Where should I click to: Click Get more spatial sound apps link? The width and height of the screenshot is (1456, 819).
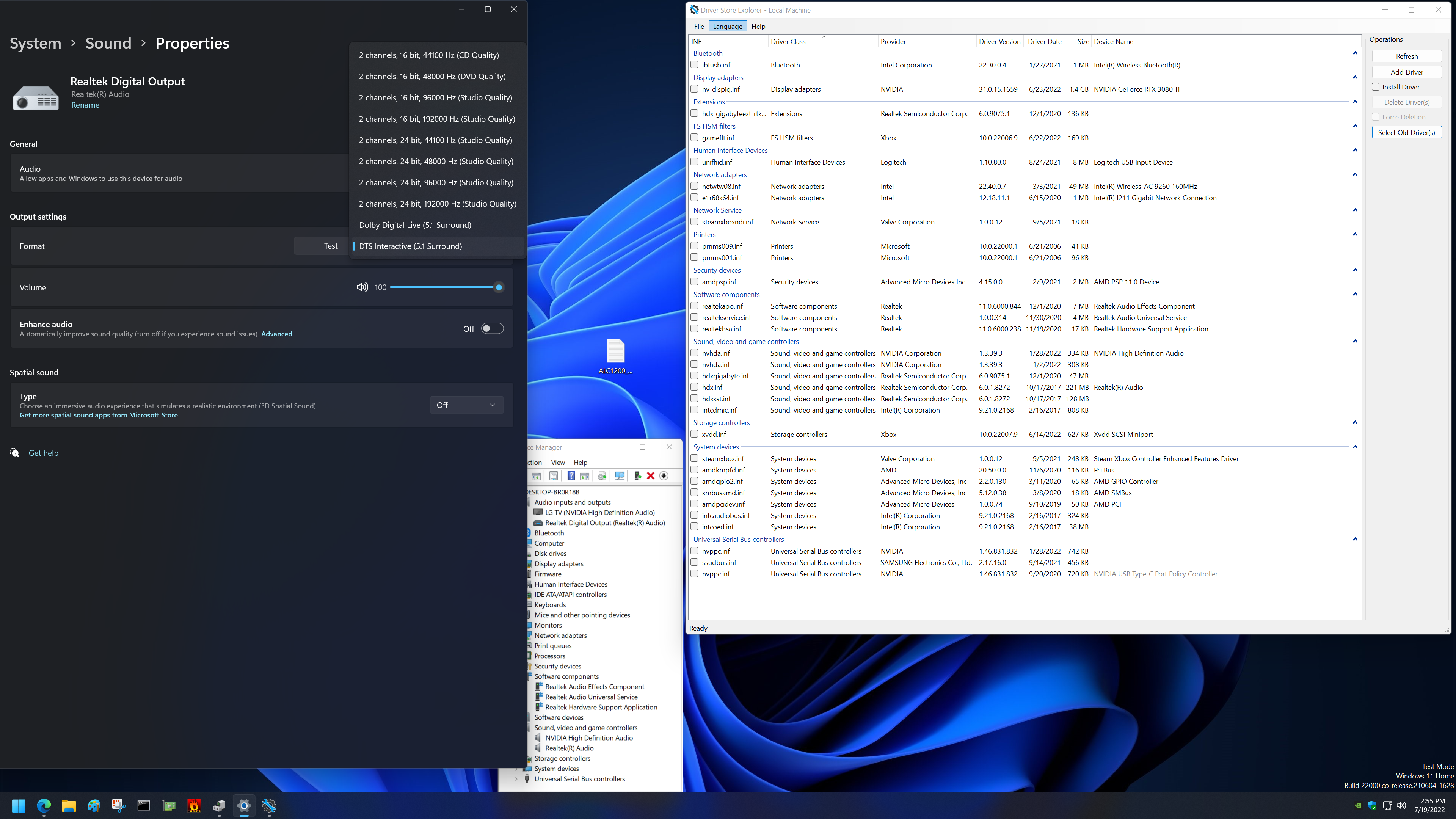pos(98,415)
